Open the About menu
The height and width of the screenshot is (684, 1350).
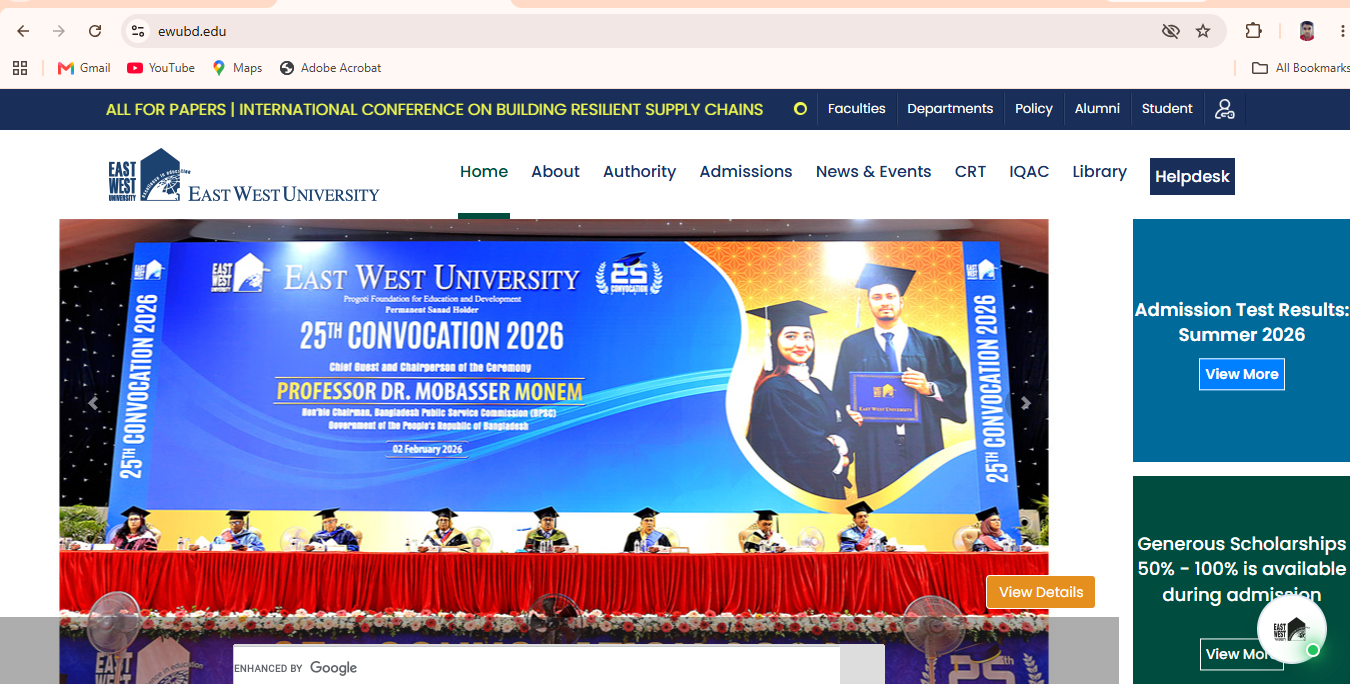(555, 172)
